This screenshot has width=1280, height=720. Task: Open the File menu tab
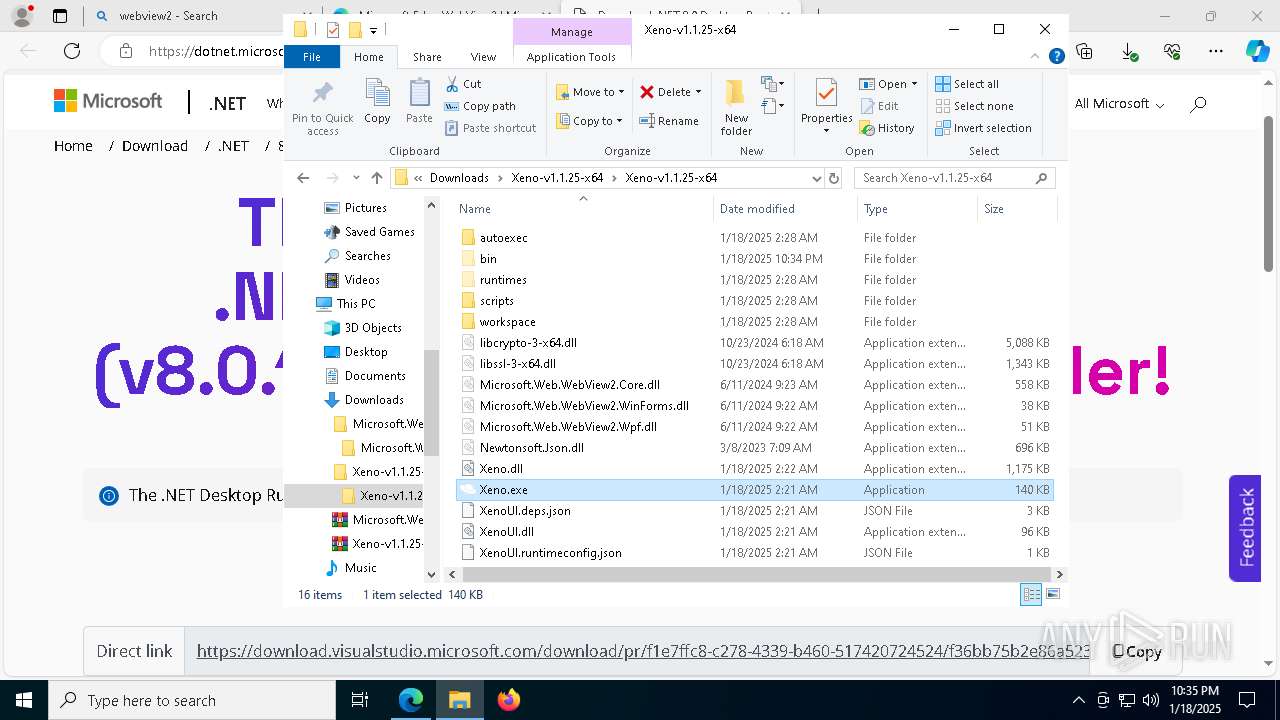coord(312,57)
